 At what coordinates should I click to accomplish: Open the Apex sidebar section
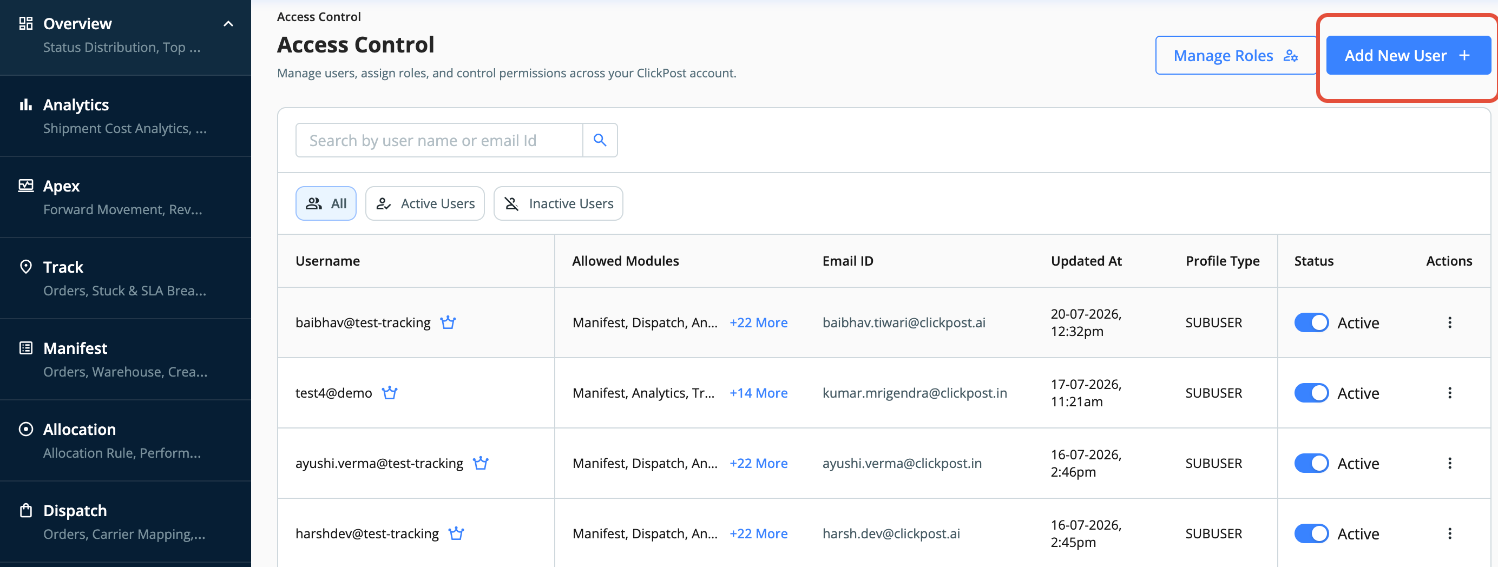point(125,197)
